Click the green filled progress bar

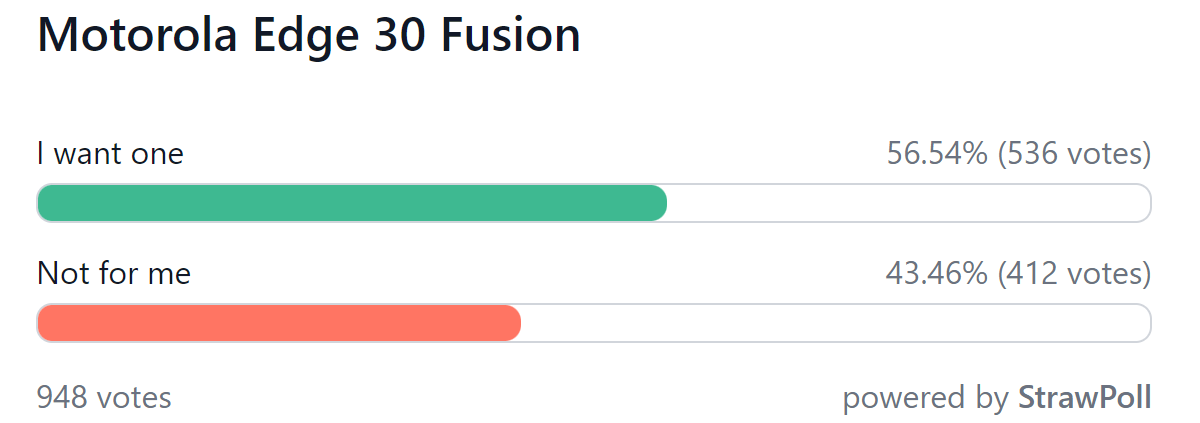[x=352, y=203]
